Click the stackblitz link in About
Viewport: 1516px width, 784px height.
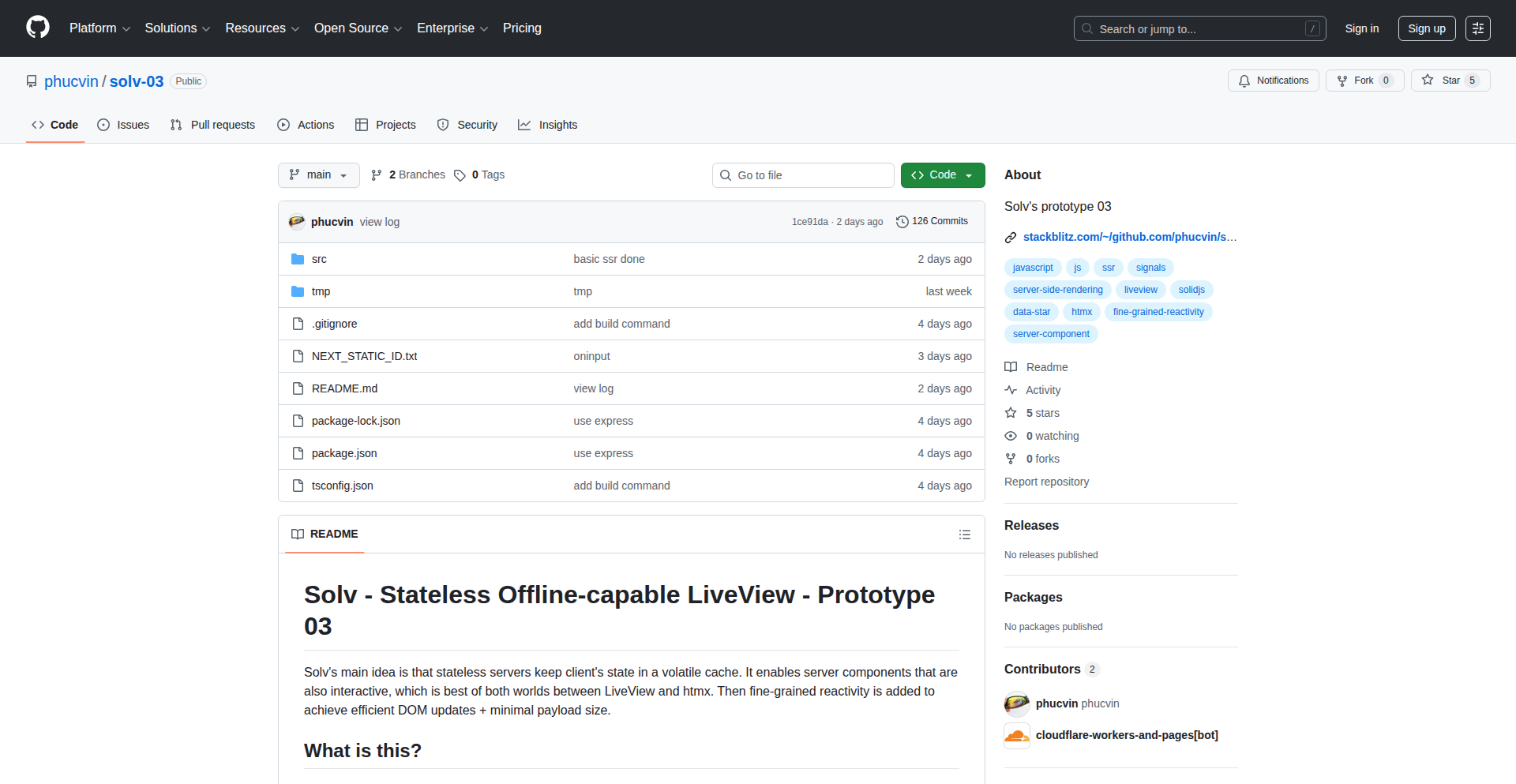pyautogui.click(x=1129, y=237)
